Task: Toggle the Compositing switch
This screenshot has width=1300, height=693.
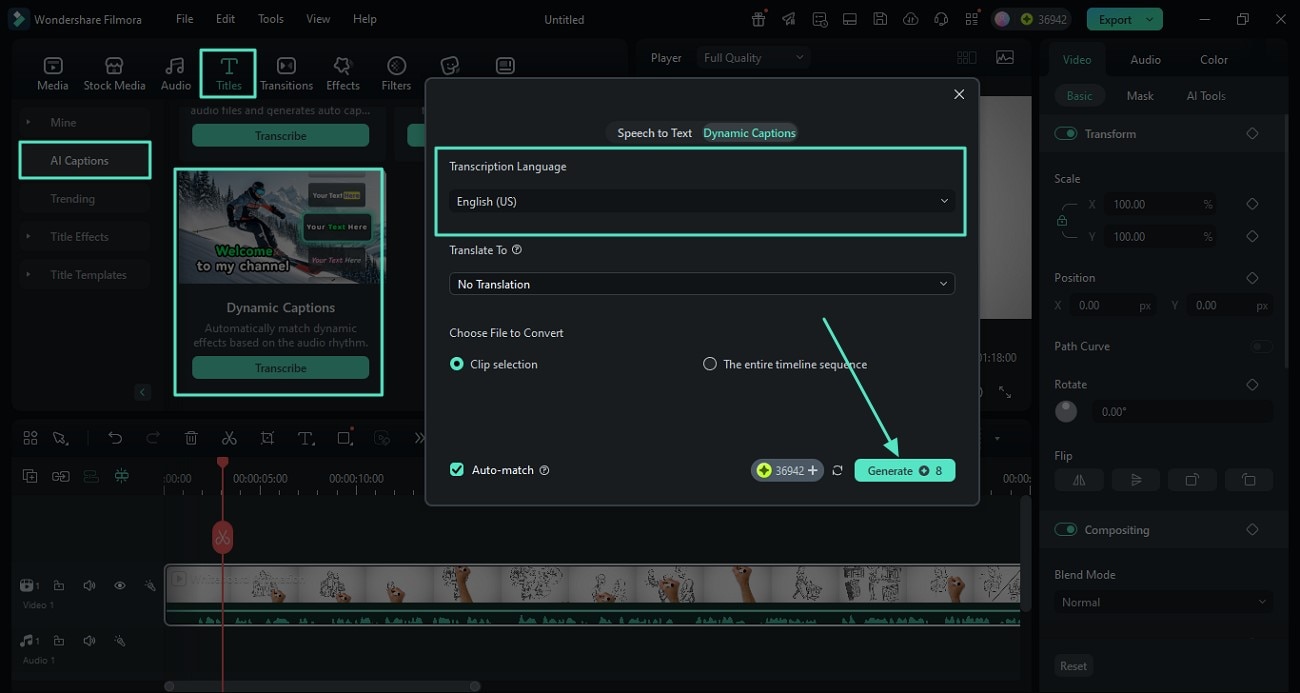Action: (1066, 529)
